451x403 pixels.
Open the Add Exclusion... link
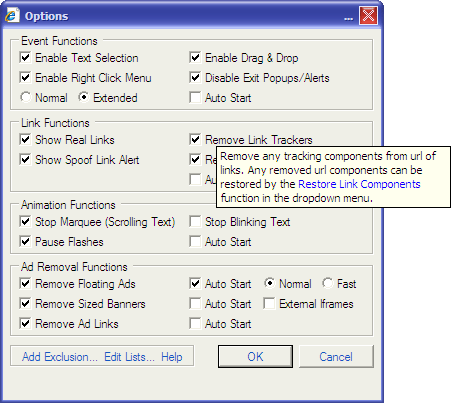[60, 357]
